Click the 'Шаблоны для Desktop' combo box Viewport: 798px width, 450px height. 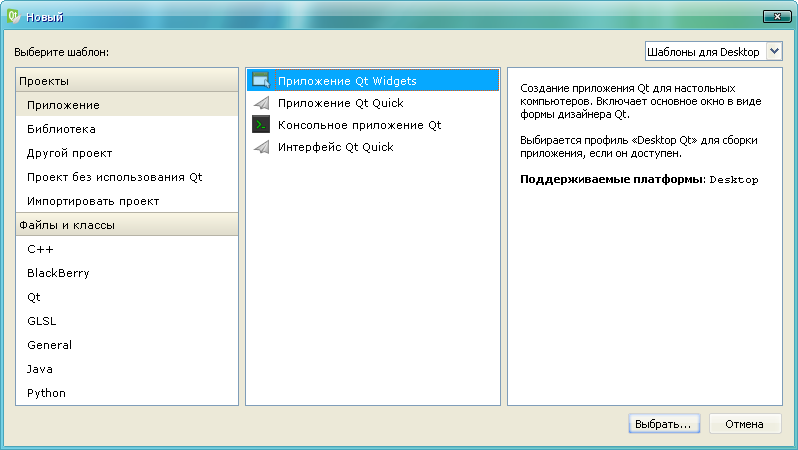click(x=714, y=51)
